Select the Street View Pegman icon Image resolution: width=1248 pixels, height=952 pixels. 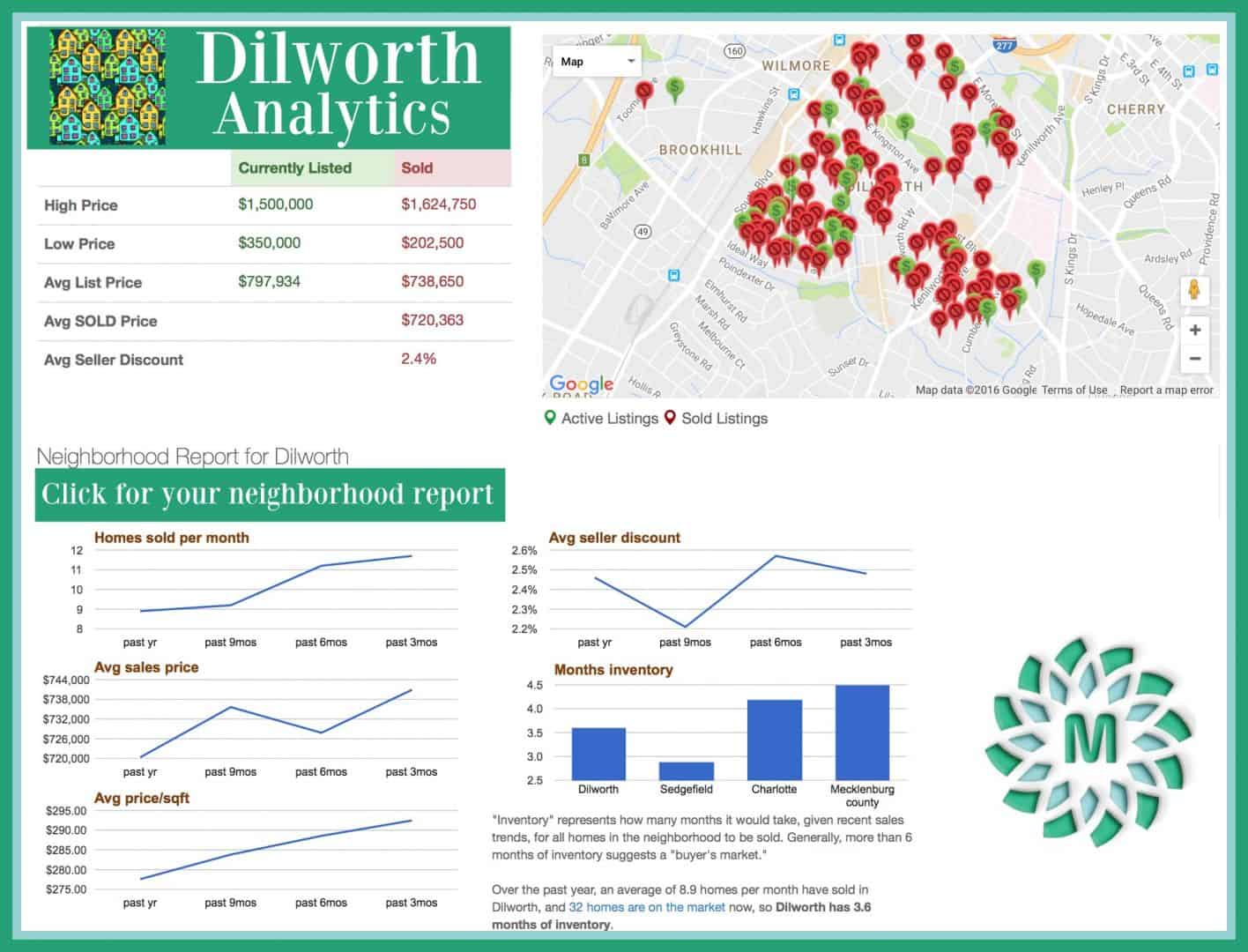[x=1195, y=288]
